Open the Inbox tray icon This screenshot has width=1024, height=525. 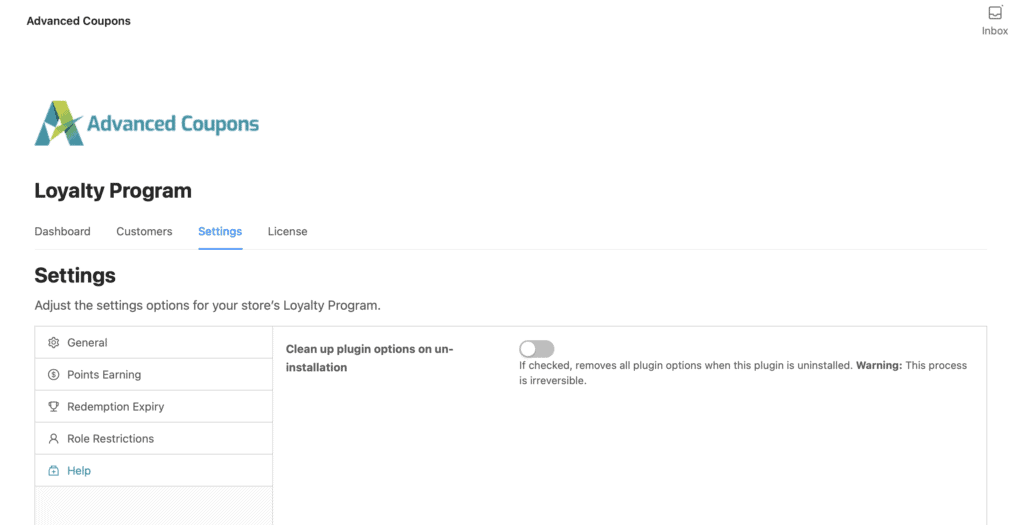tap(994, 13)
